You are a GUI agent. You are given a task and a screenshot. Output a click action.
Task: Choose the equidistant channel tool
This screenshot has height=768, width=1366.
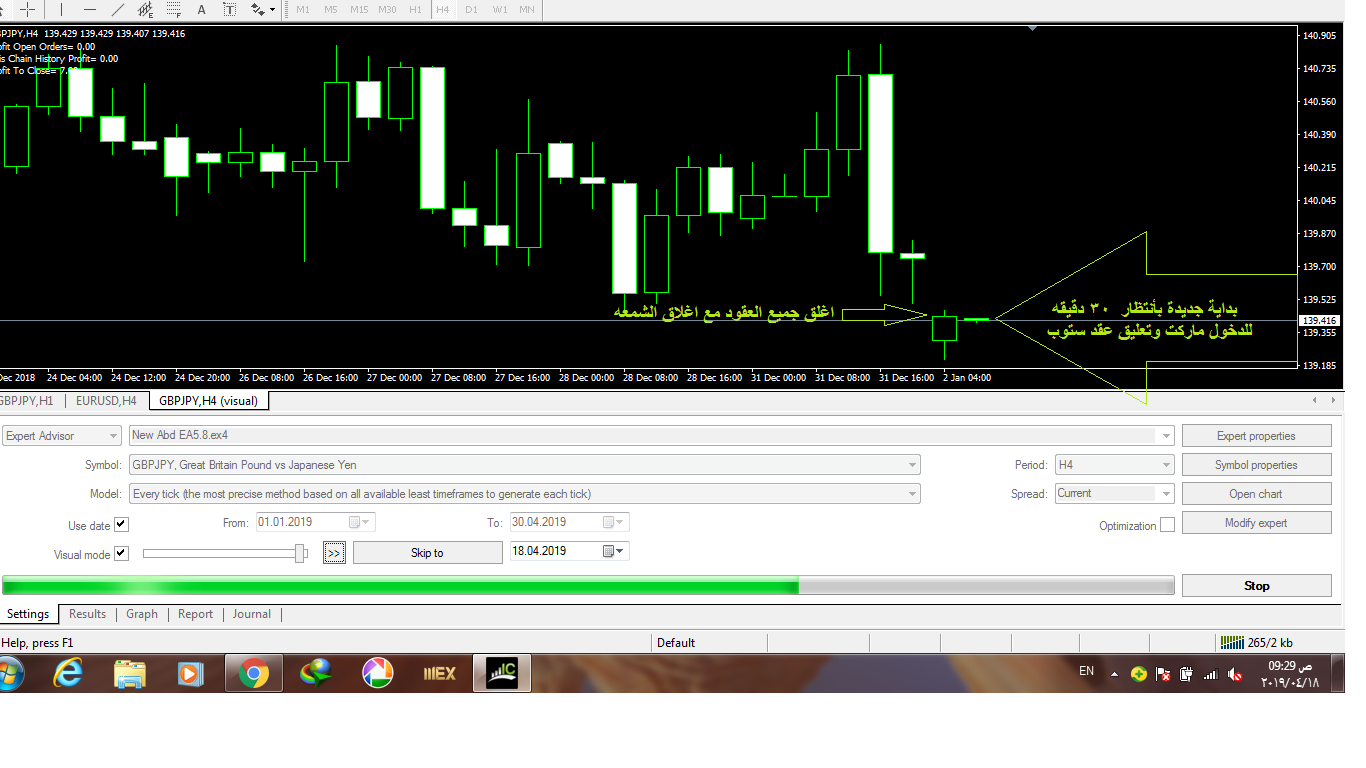[146, 9]
